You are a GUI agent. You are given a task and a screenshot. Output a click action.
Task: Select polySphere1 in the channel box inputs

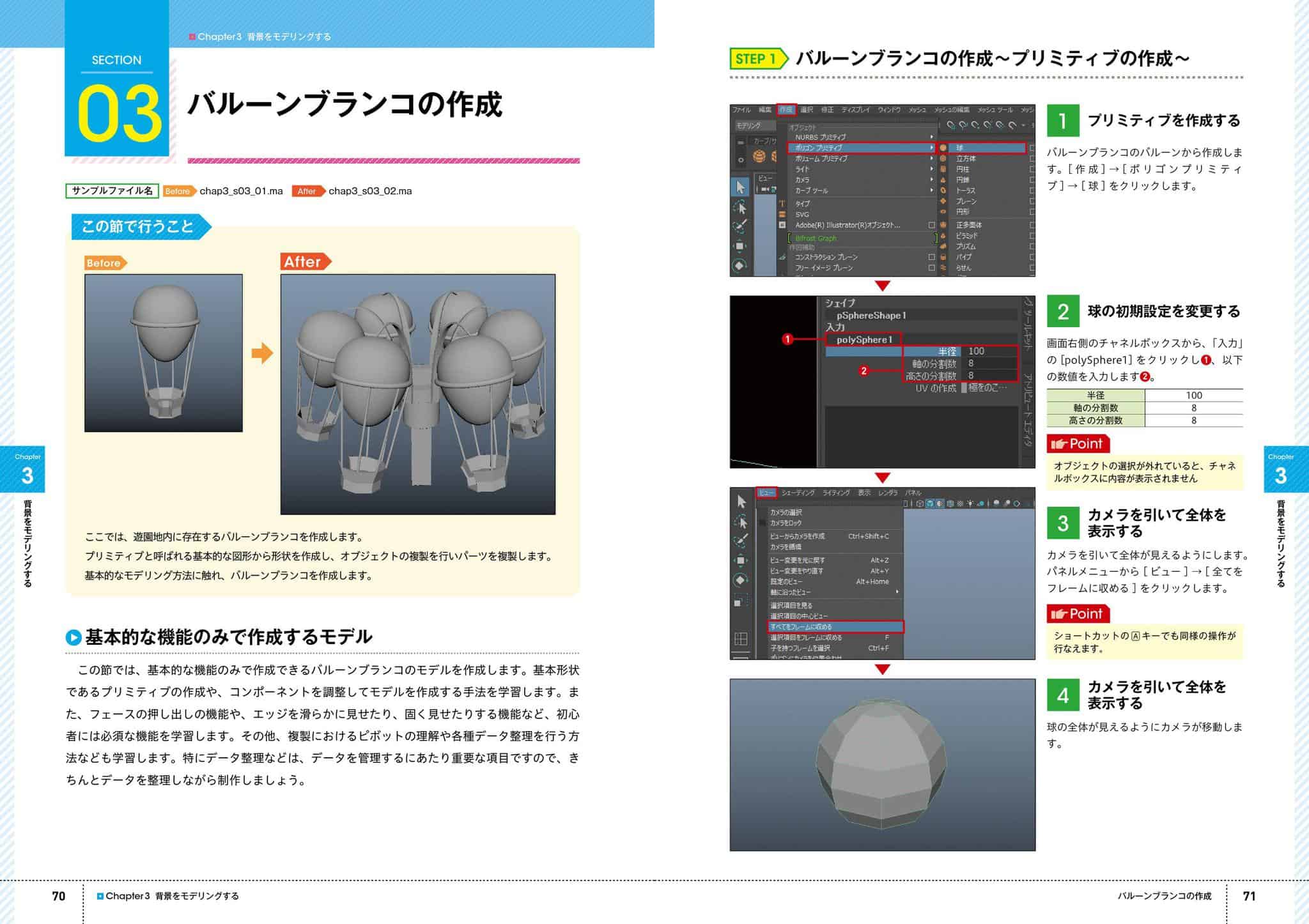coord(864,339)
